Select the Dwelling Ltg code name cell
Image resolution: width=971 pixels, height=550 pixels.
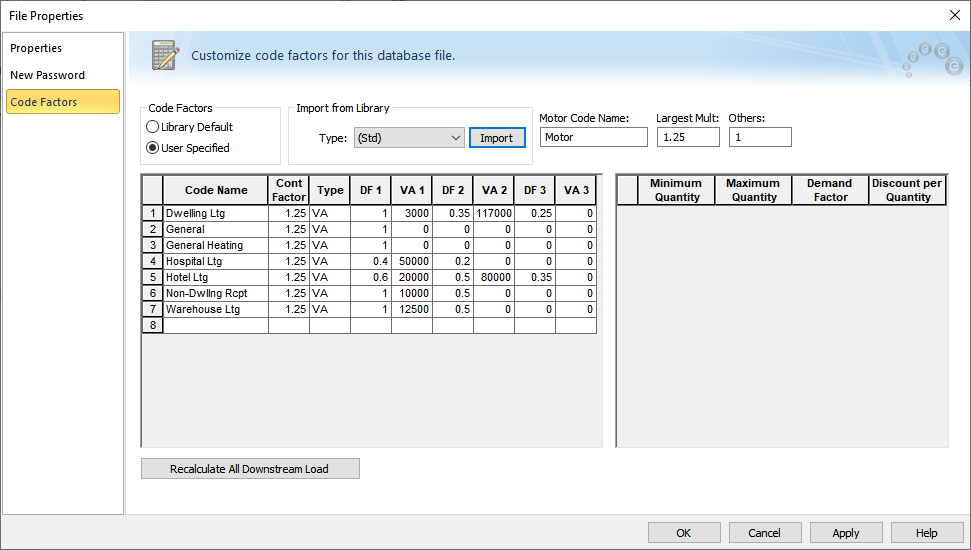click(215, 213)
